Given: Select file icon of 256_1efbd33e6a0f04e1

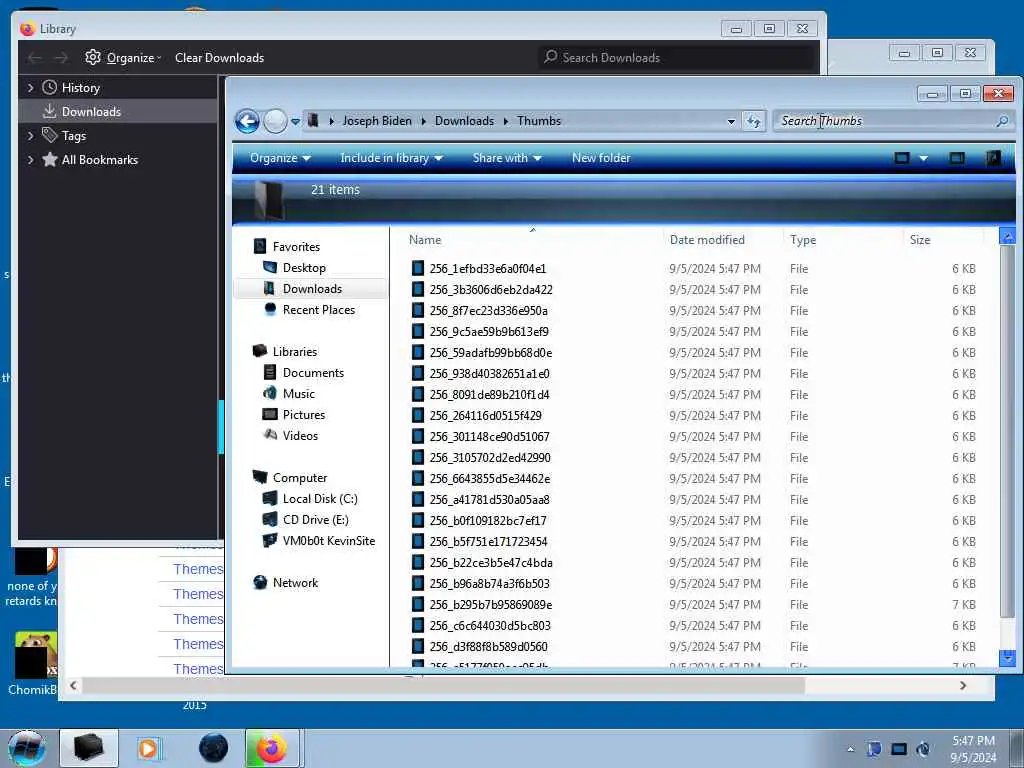Looking at the screenshot, I should [x=418, y=268].
